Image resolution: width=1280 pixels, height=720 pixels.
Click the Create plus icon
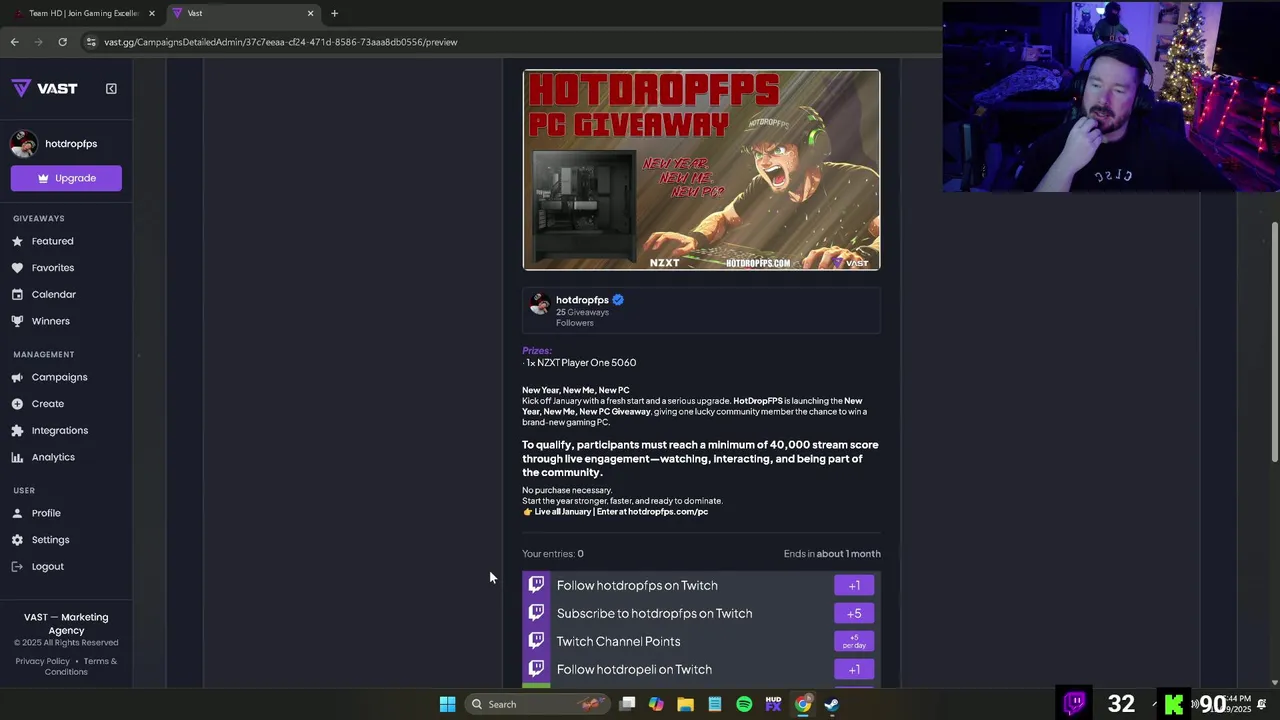17,404
